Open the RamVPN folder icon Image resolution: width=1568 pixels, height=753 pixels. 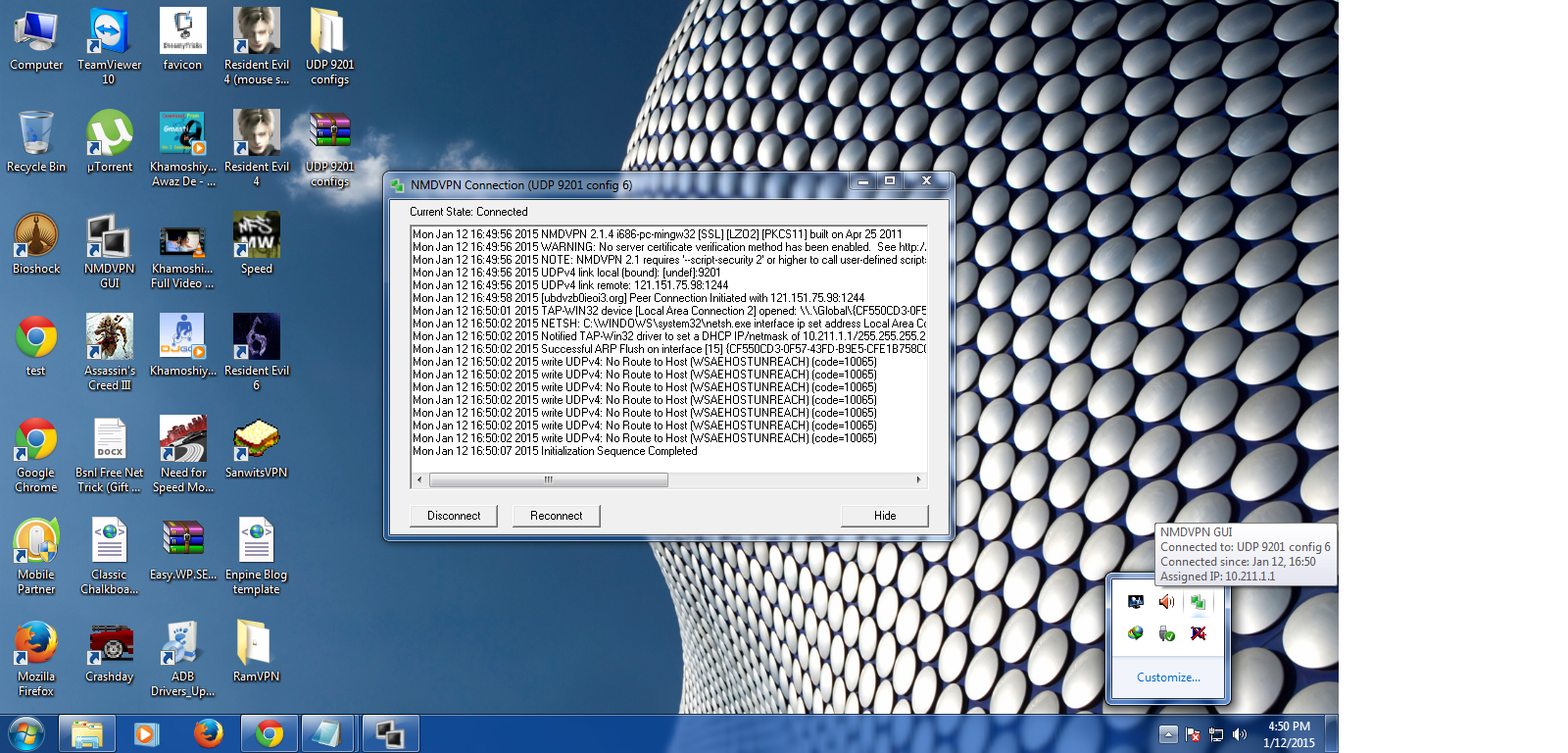click(256, 651)
